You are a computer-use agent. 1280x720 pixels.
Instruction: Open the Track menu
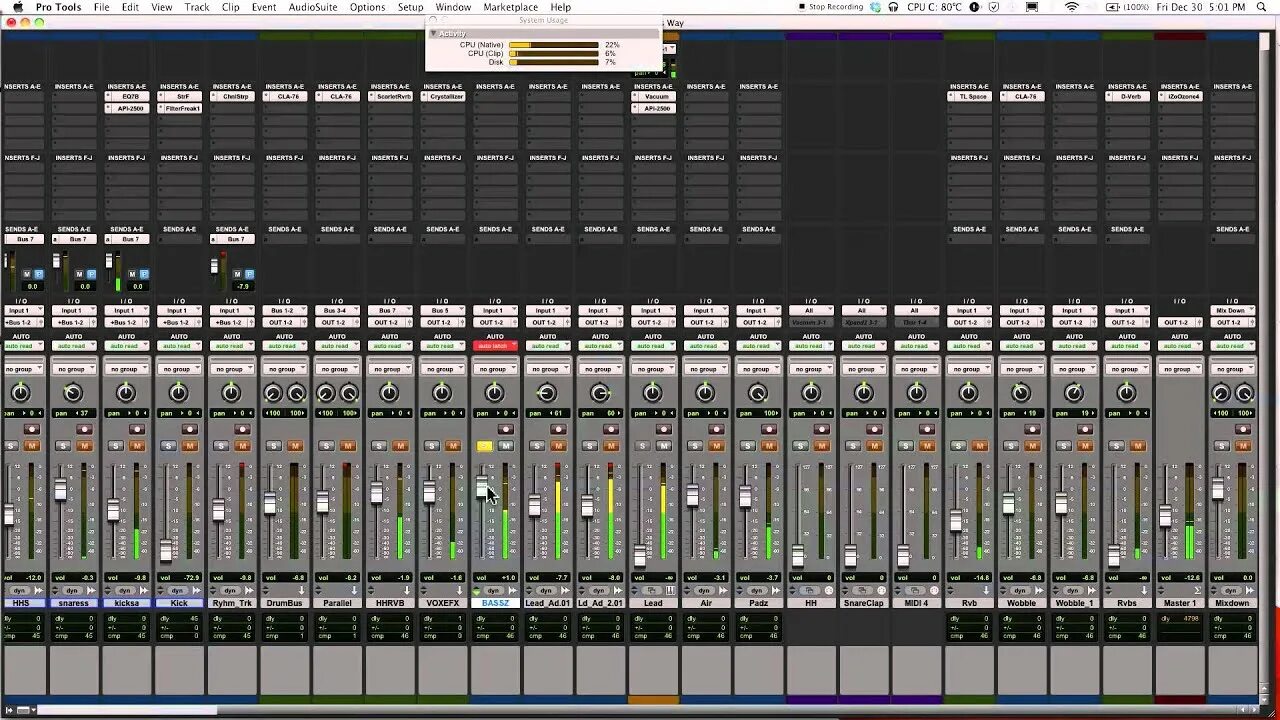pos(197,7)
